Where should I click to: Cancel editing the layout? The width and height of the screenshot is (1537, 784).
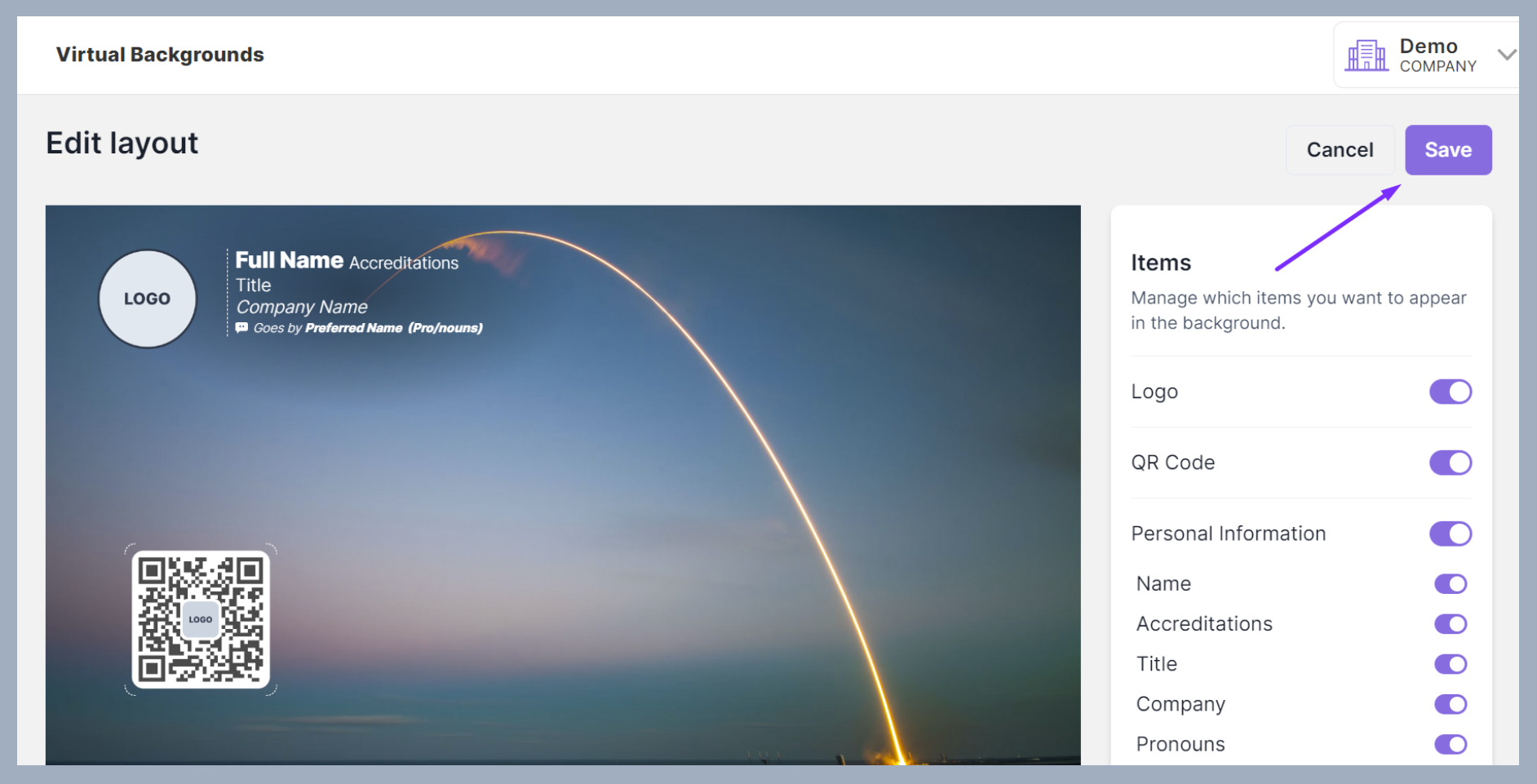coord(1340,150)
